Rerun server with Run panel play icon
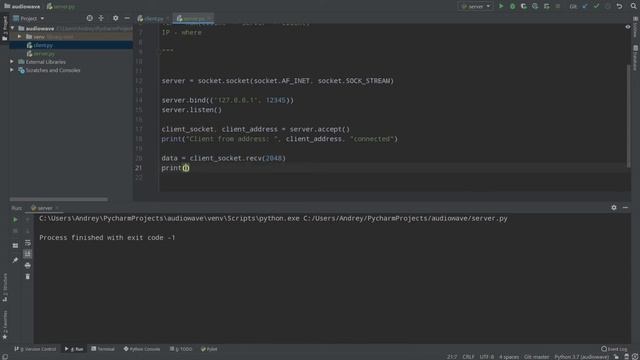Image resolution: width=640 pixels, height=360 pixels. click(15, 220)
